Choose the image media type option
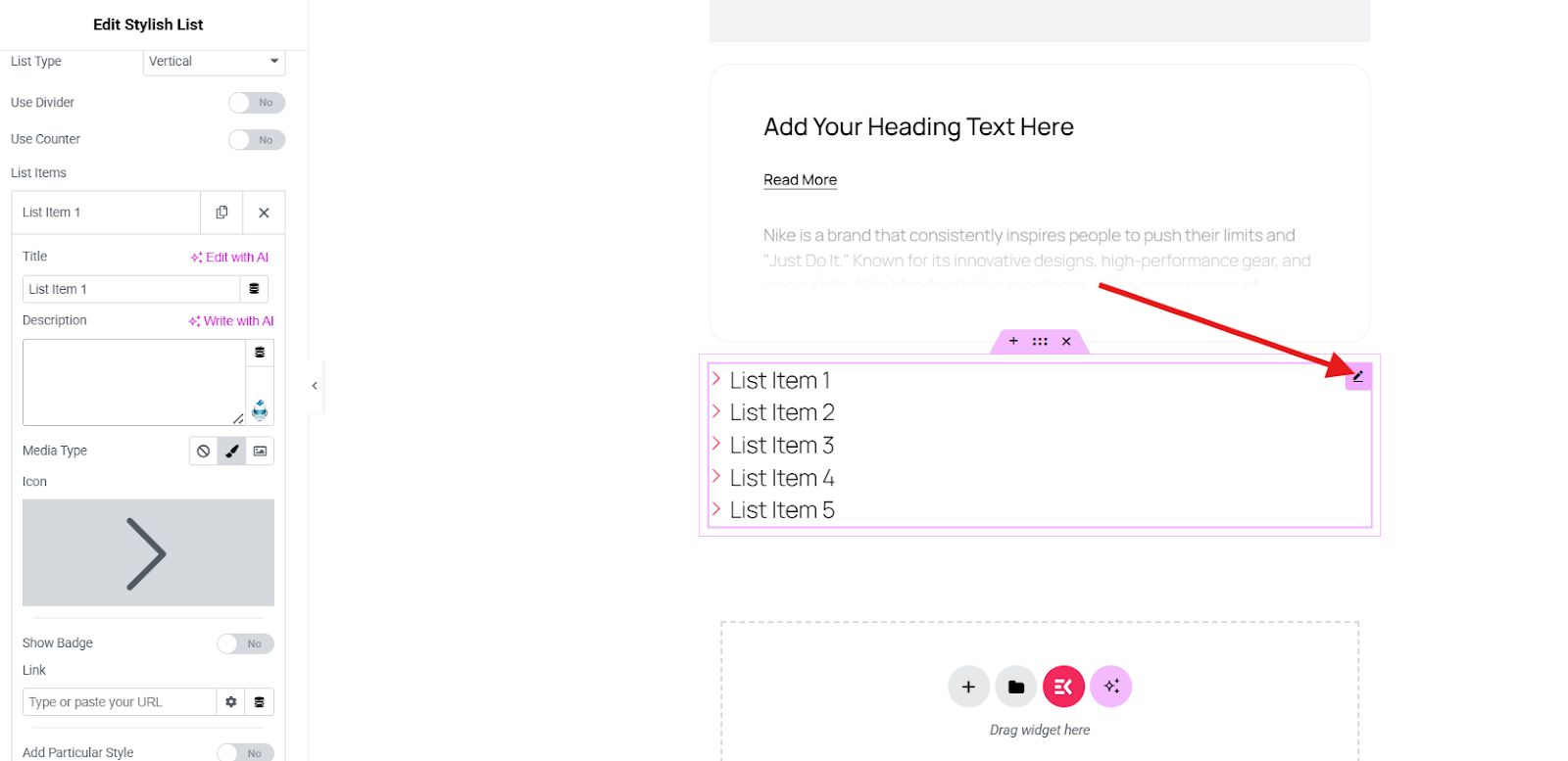This screenshot has width=1568, height=761. tap(260, 452)
